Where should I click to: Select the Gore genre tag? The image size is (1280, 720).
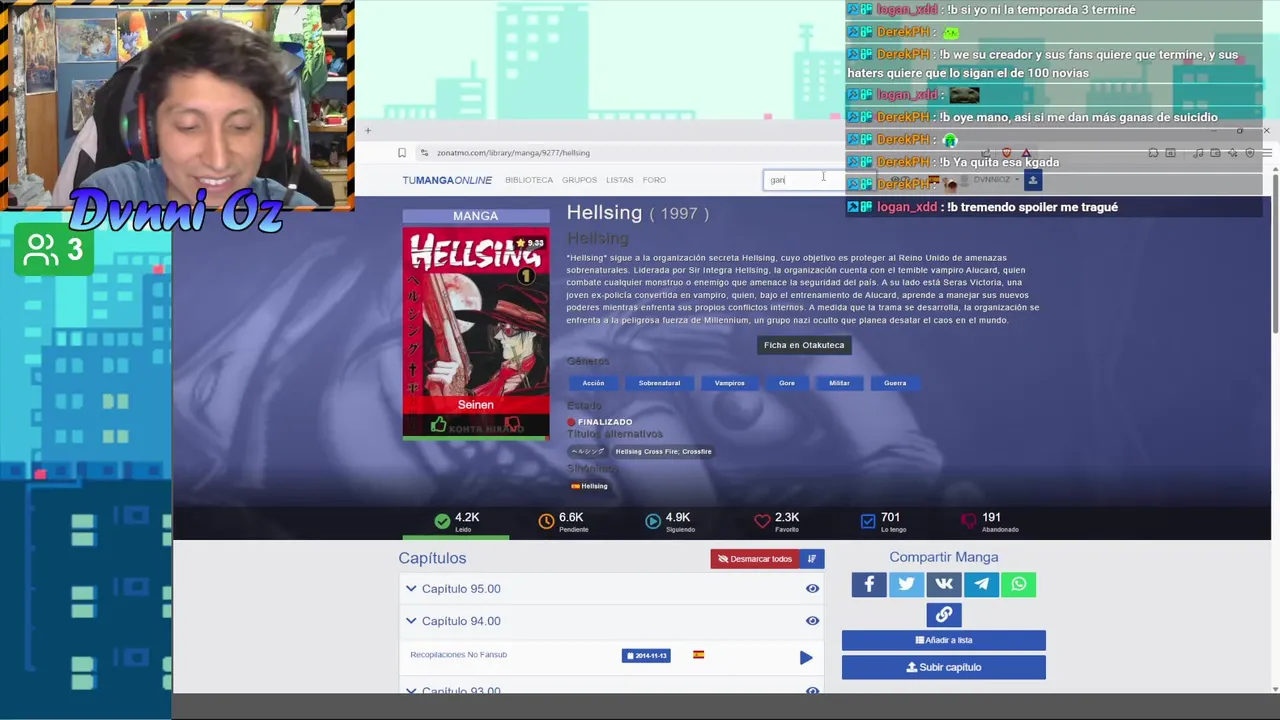click(x=787, y=383)
